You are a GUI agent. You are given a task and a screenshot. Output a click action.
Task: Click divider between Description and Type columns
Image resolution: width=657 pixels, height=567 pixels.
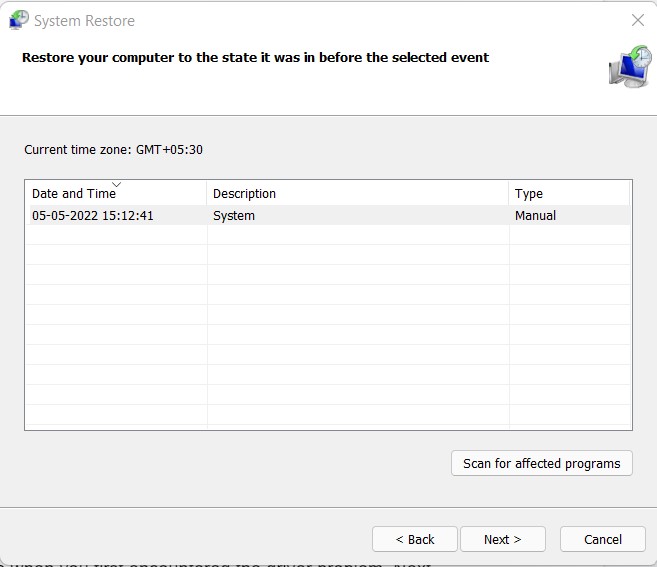(x=509, y=194)
